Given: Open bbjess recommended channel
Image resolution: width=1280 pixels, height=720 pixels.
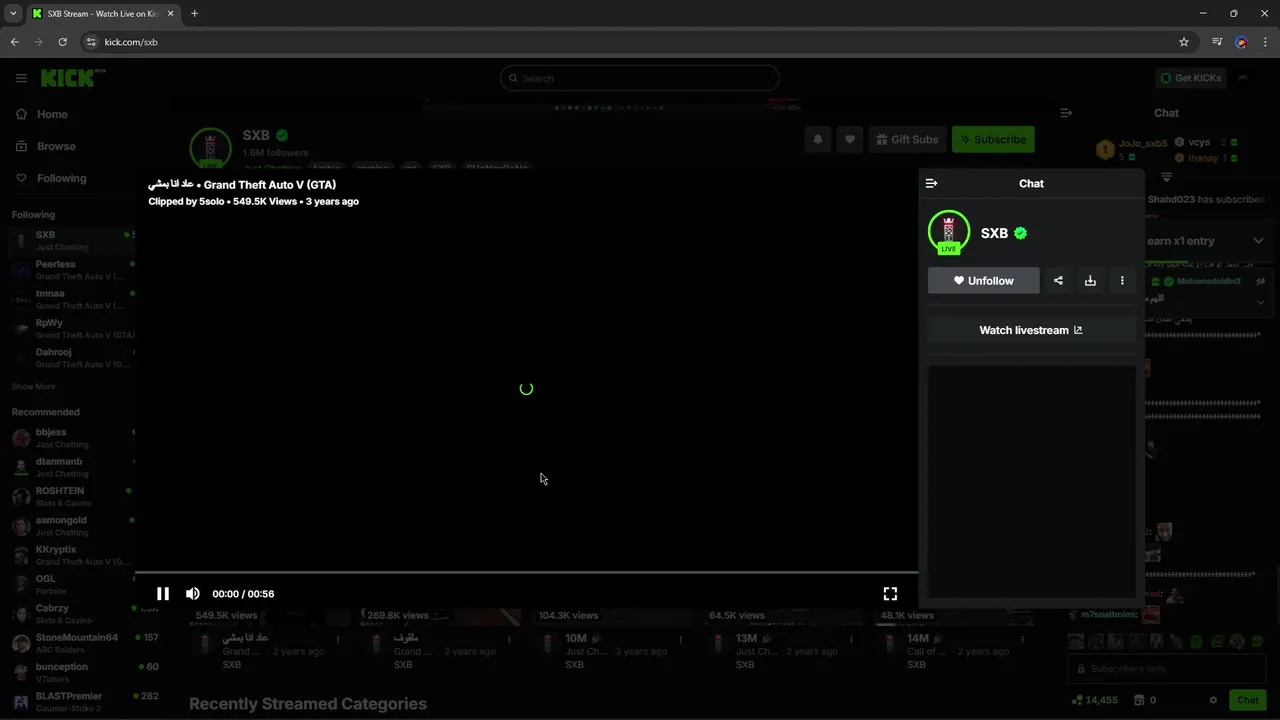Looking at the screenshot, I should point(68,438).
